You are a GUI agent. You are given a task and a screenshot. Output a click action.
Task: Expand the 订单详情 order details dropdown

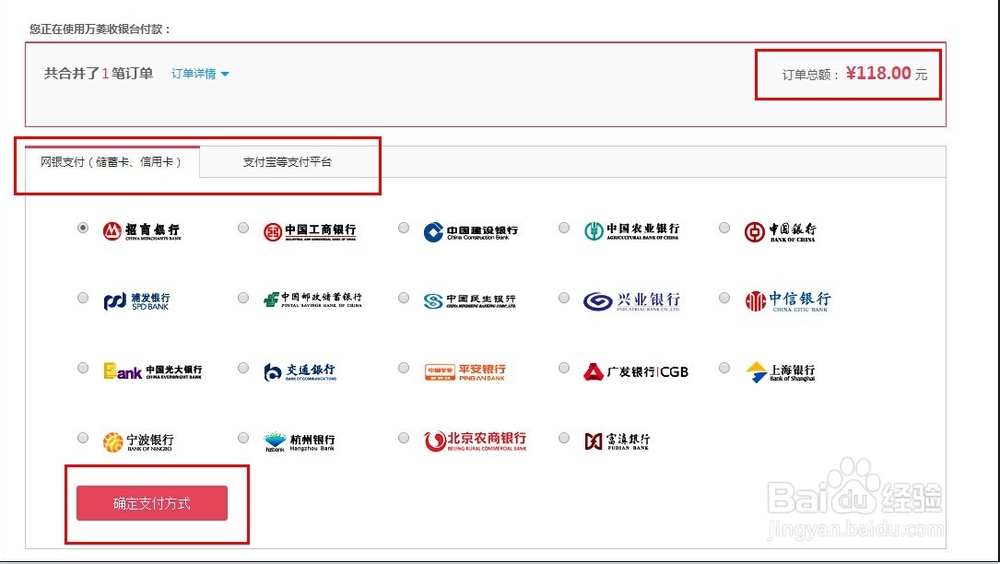tap(200, 74)
